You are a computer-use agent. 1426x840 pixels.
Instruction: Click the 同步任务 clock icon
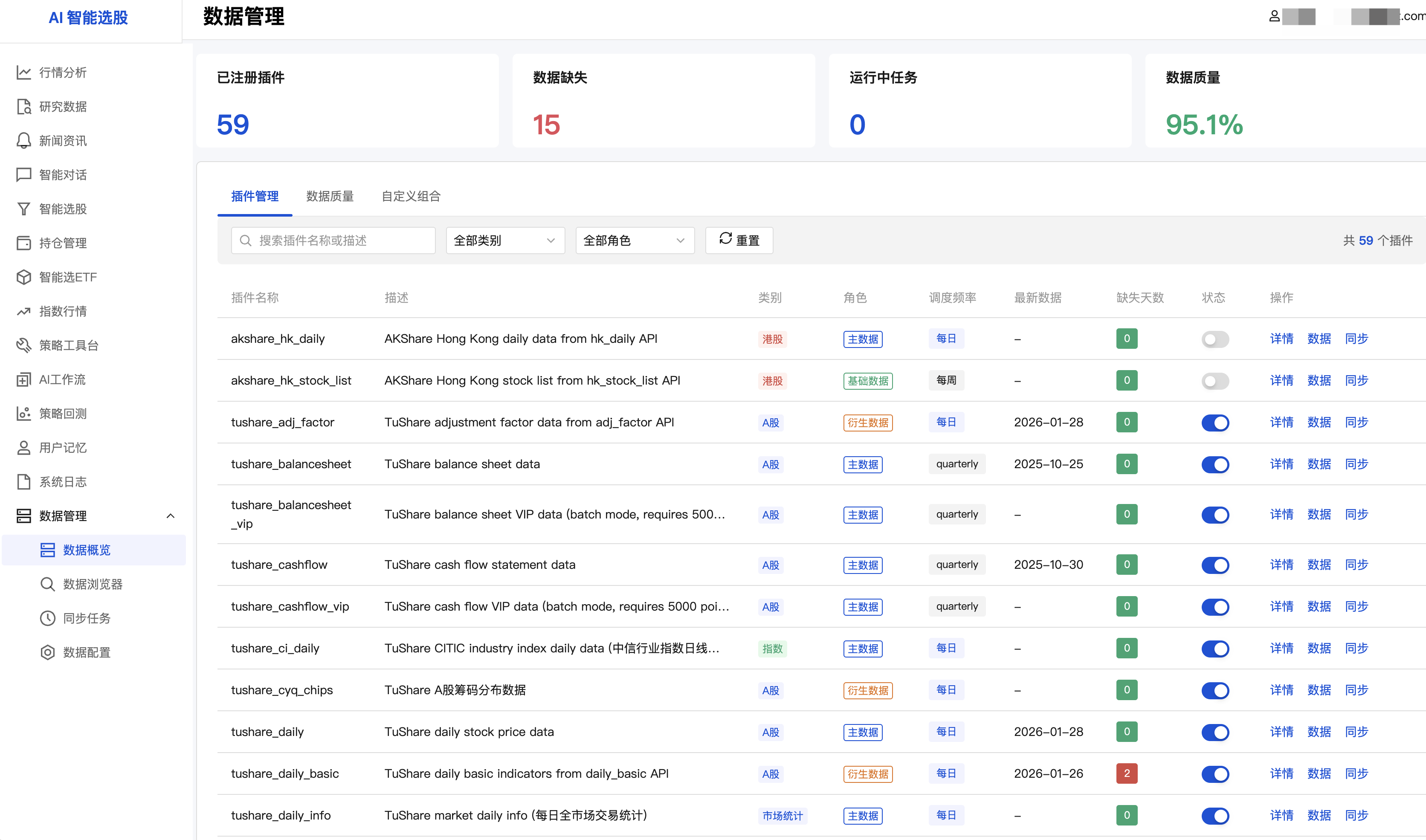48,618
